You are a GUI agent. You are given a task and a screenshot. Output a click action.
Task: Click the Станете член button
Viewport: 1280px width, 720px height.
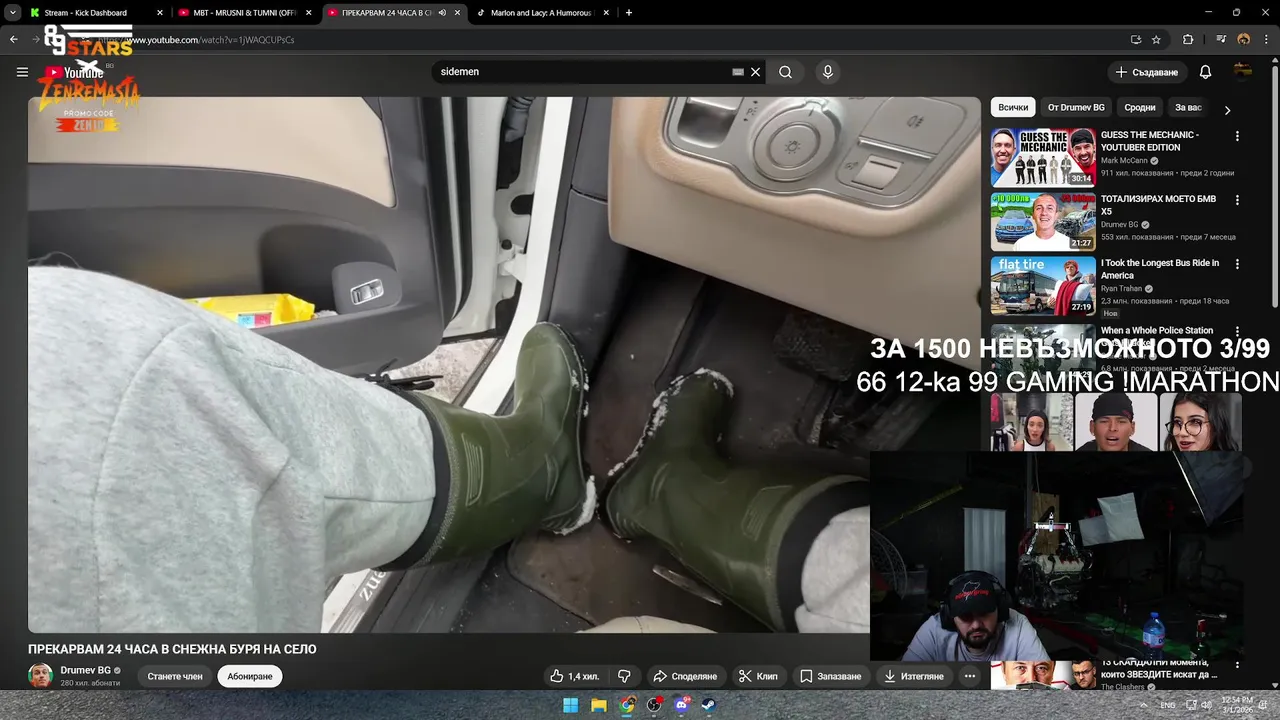(175, 676)
